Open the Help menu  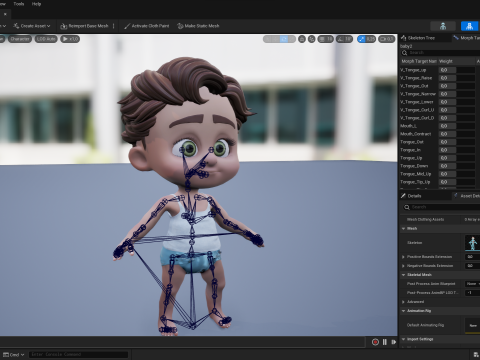click(x=36, y=4)
